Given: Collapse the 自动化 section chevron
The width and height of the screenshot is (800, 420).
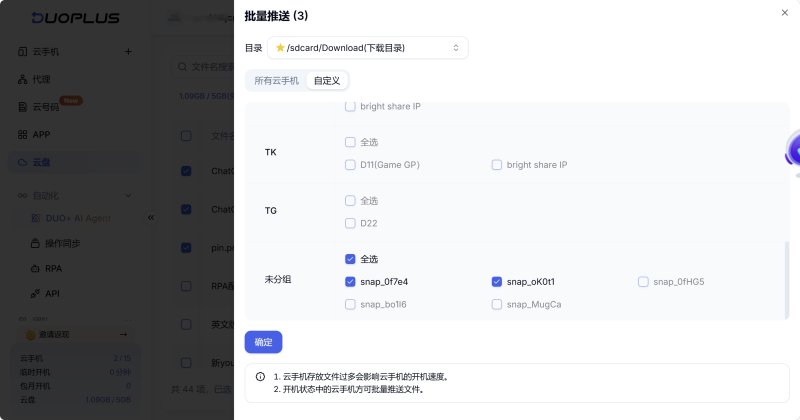Looking at the screenshot, I should tap(128, 195).
